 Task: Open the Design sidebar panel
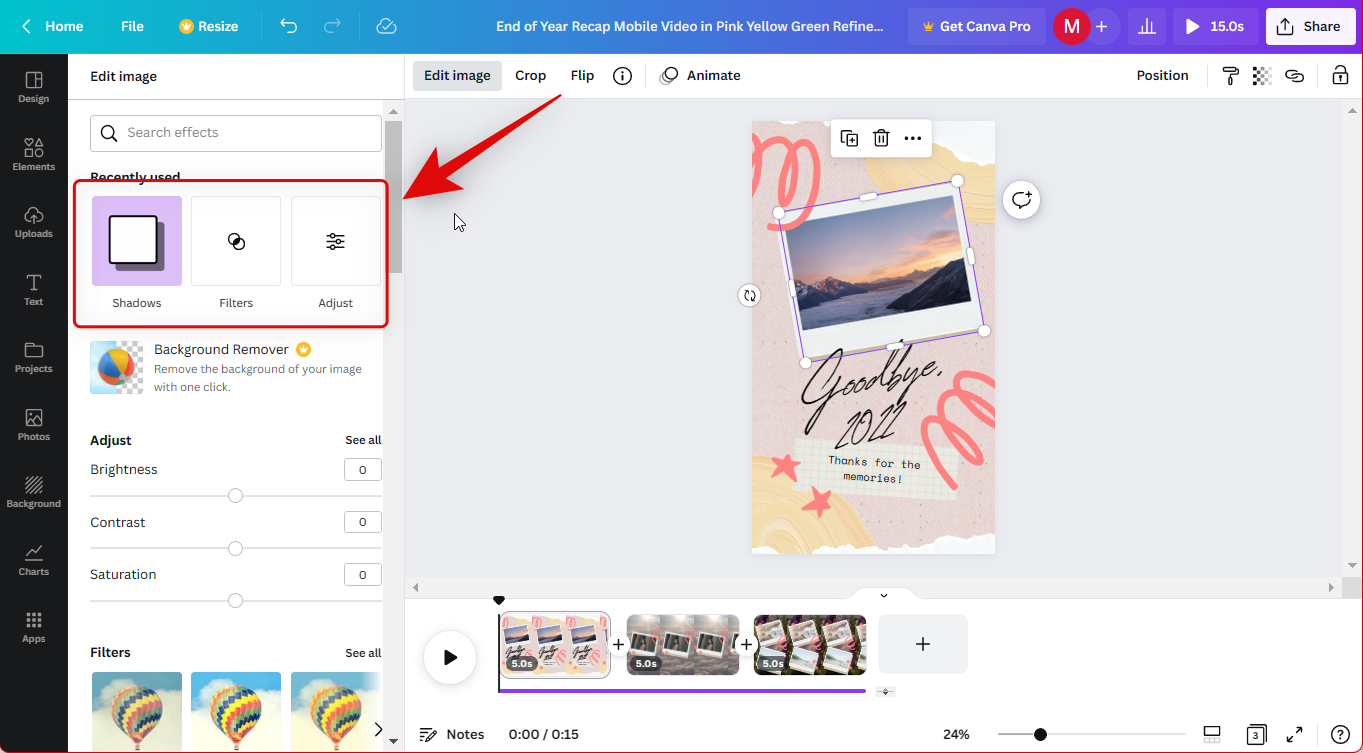pos(33,87)
